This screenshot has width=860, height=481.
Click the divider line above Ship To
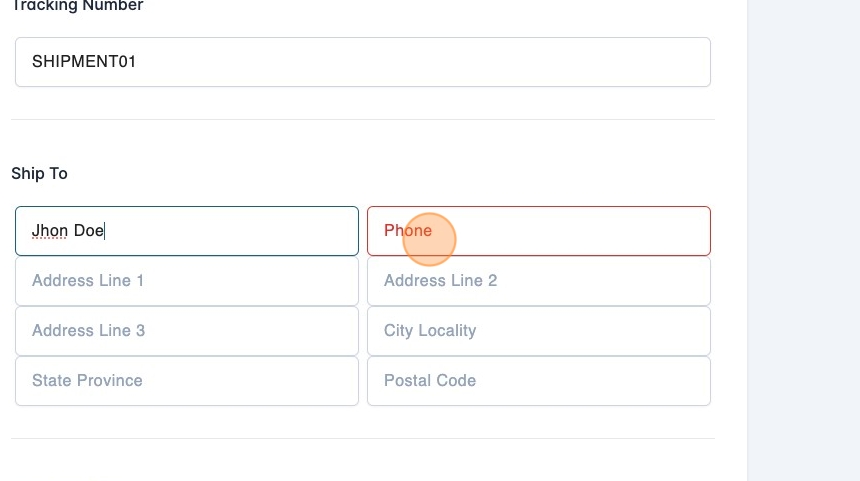362,120
